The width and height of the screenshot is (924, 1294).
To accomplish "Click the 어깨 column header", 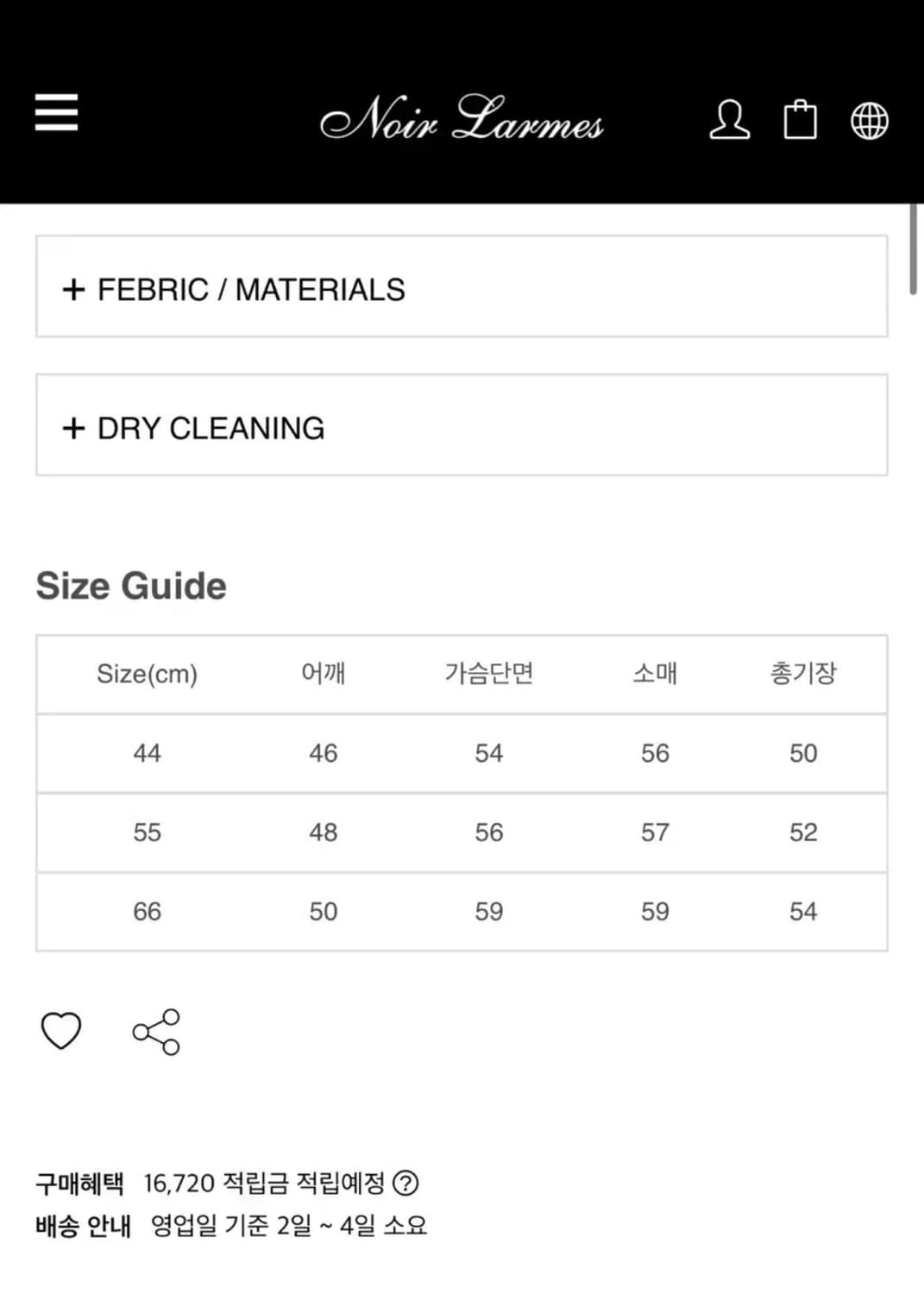I will [x=324, y=674].
